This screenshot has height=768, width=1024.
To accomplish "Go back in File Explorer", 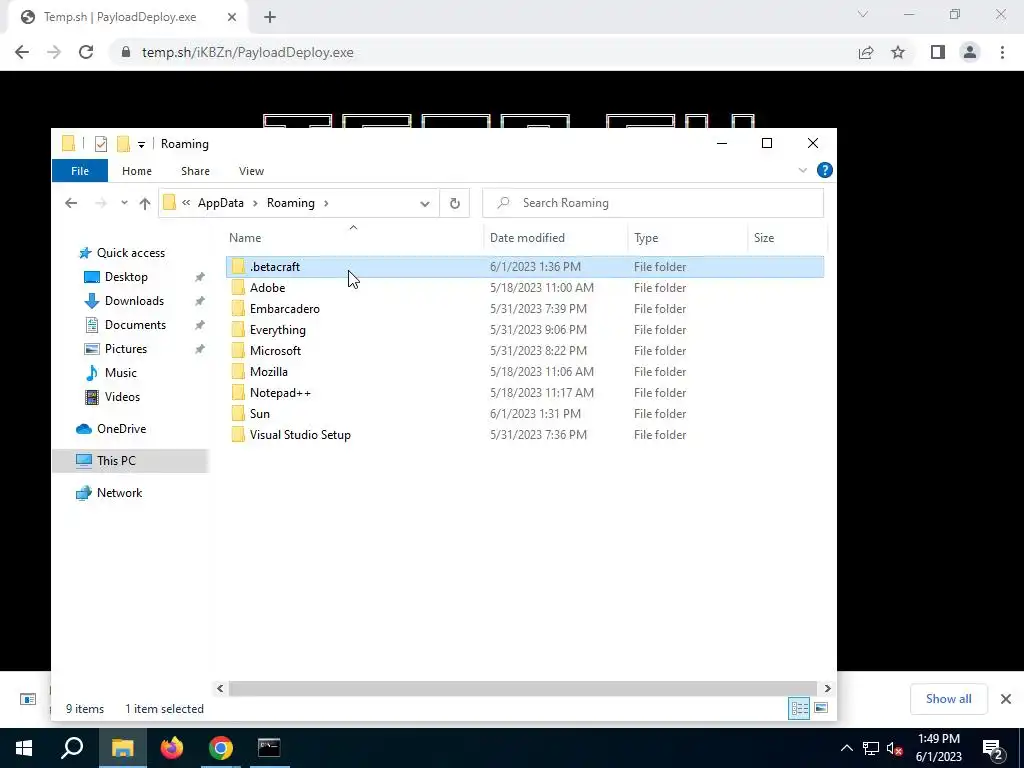I will 71,203.
